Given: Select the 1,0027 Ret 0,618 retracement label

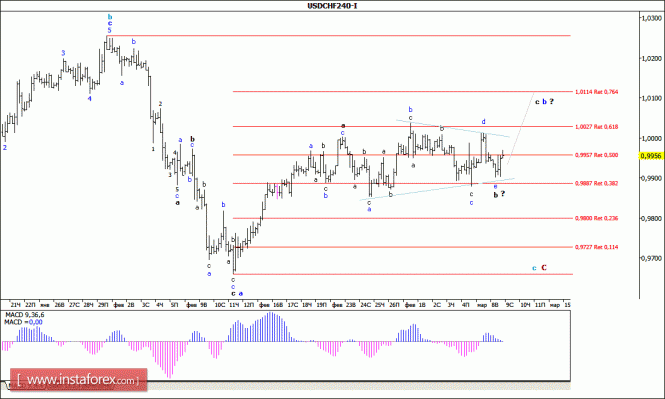Looking at the screenshot, I should click(596, 127).
